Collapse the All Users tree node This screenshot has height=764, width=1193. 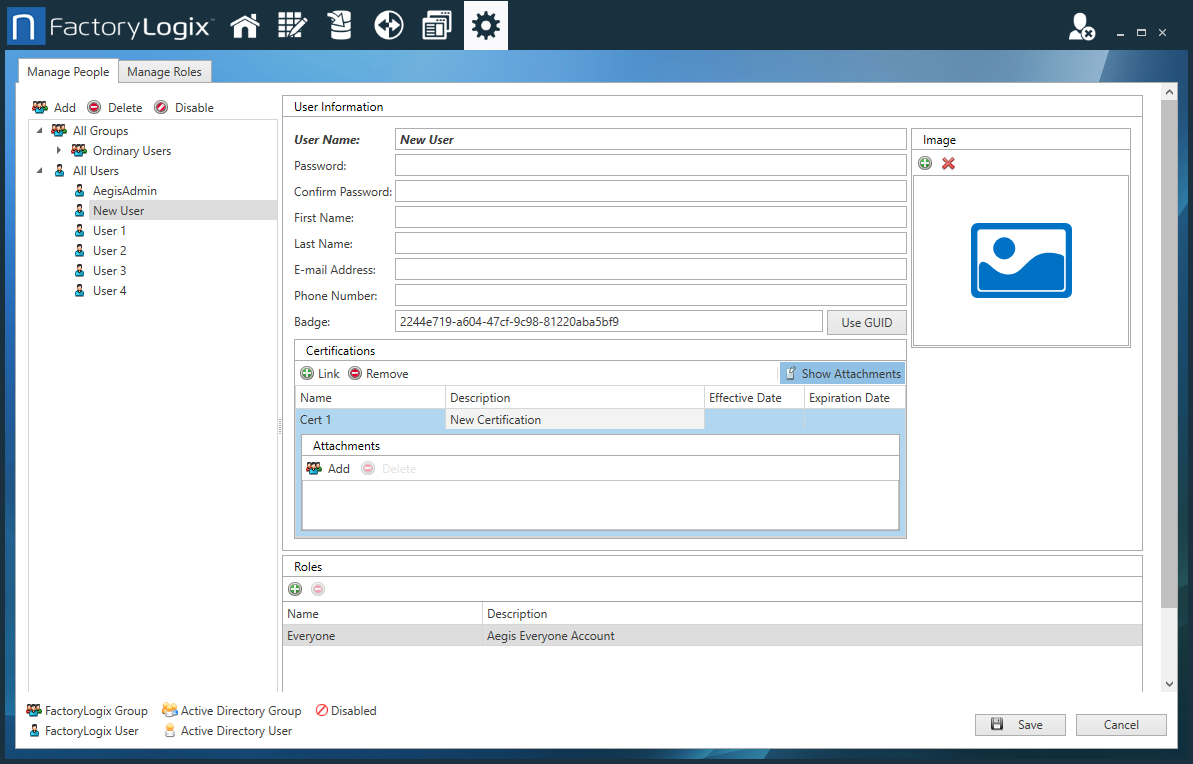(41, 170)
